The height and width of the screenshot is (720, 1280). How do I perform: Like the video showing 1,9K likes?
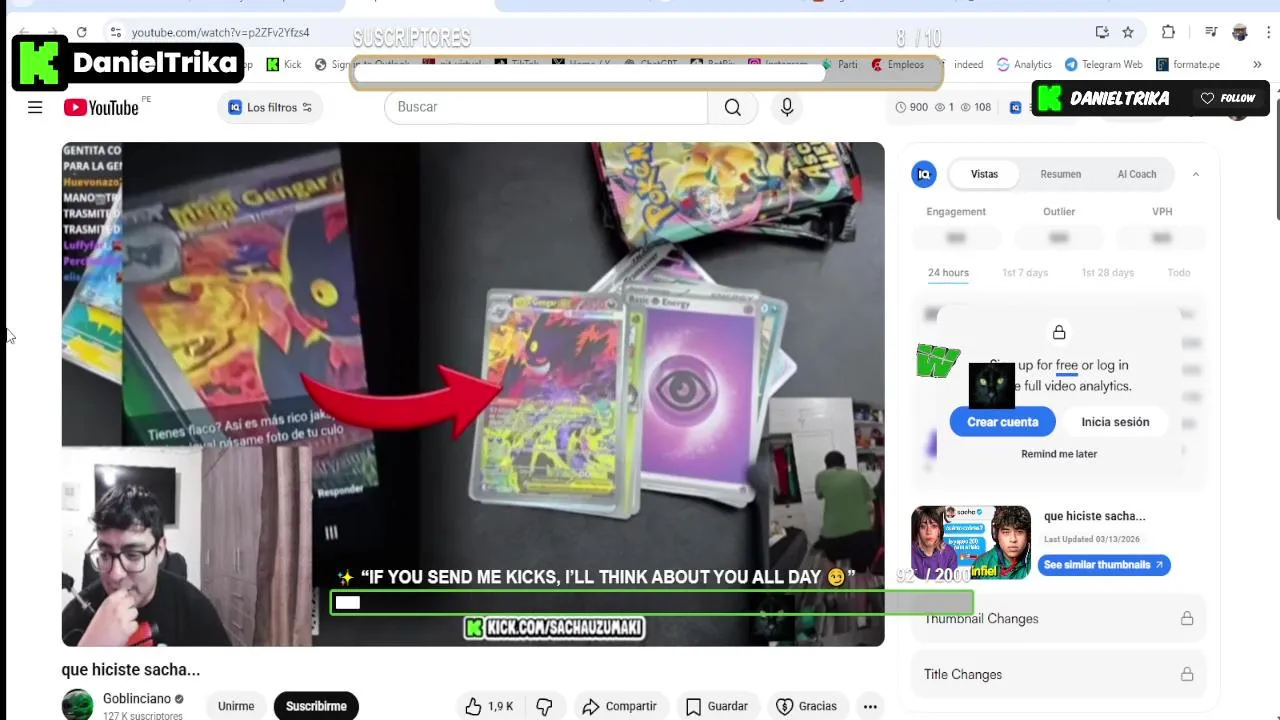click(489, 706)
